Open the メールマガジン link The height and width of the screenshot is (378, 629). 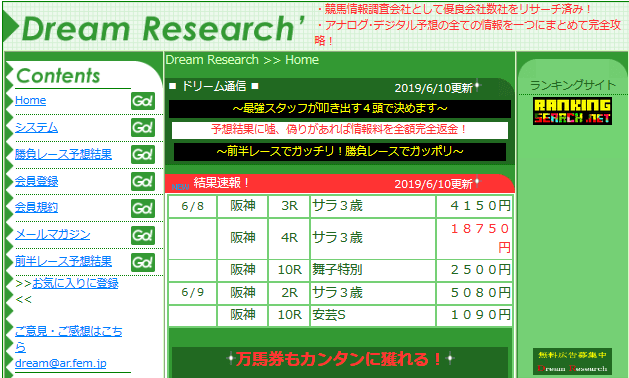point(53,235)
